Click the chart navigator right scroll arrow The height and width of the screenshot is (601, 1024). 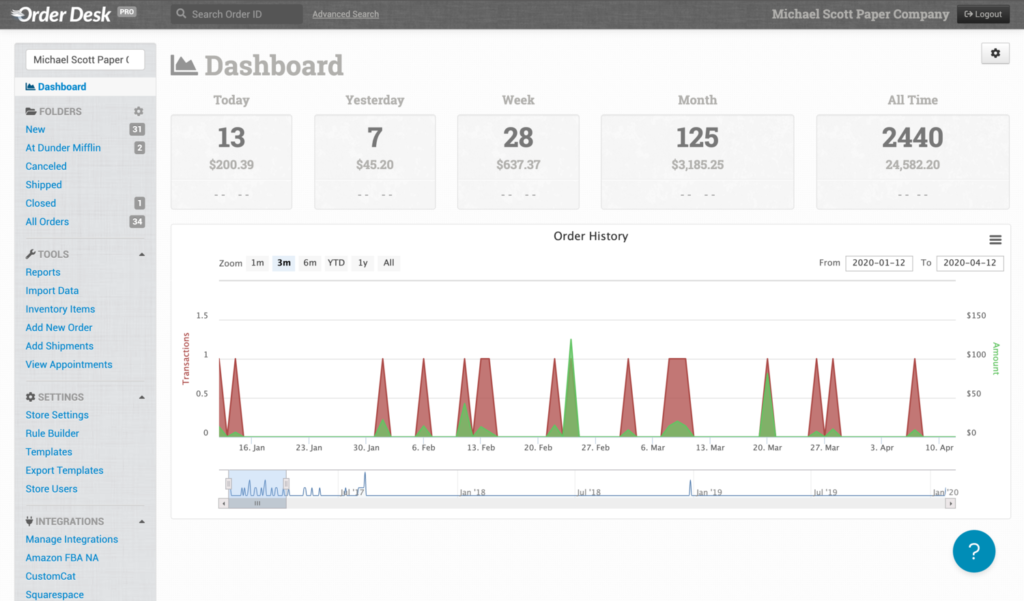point(950,504)
